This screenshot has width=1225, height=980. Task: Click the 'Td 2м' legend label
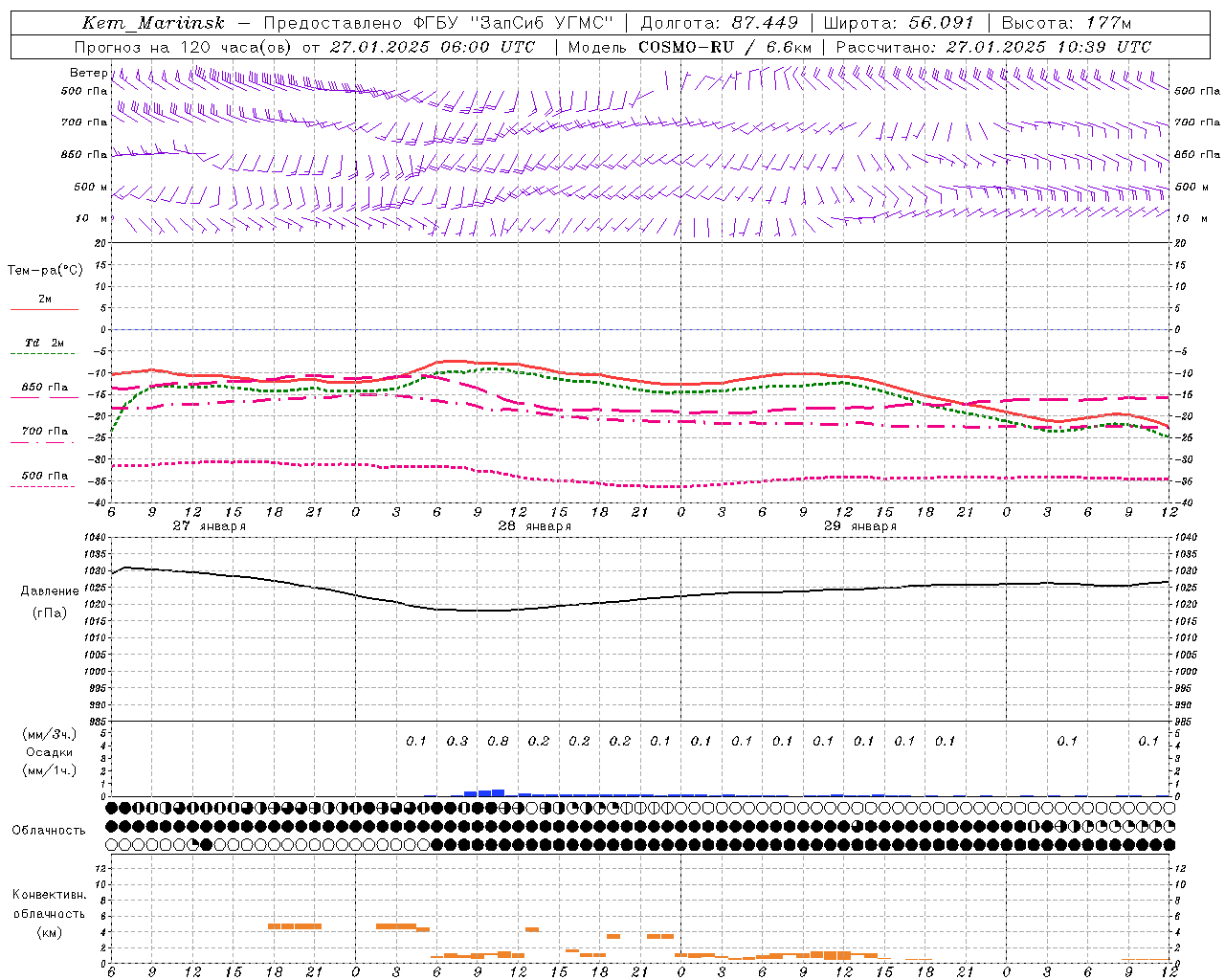click(x=44, y=343)
